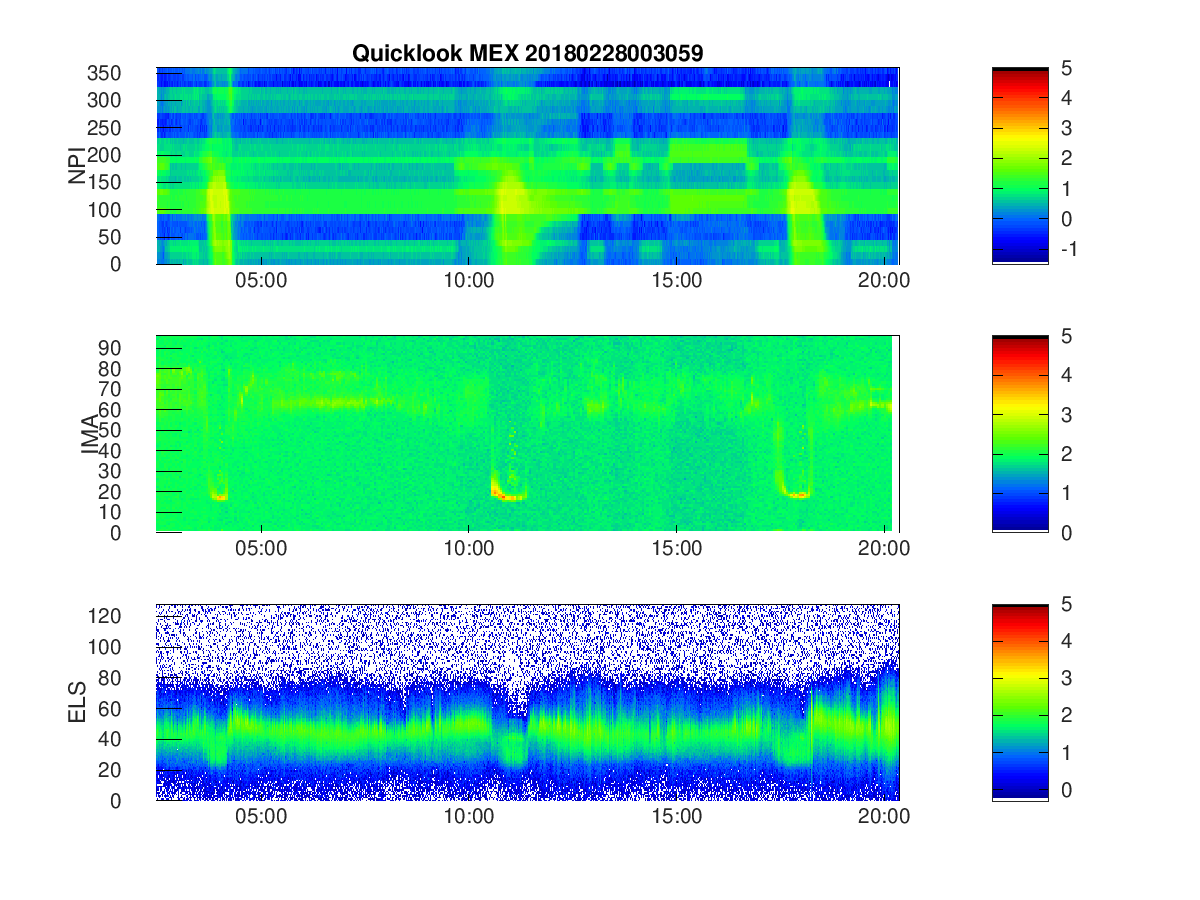The height and width of the screenshot is (900, 1200).
Task: Click IMA panel's 05:00 time tick
Action: pyautogui.click(x=261, y=548)
